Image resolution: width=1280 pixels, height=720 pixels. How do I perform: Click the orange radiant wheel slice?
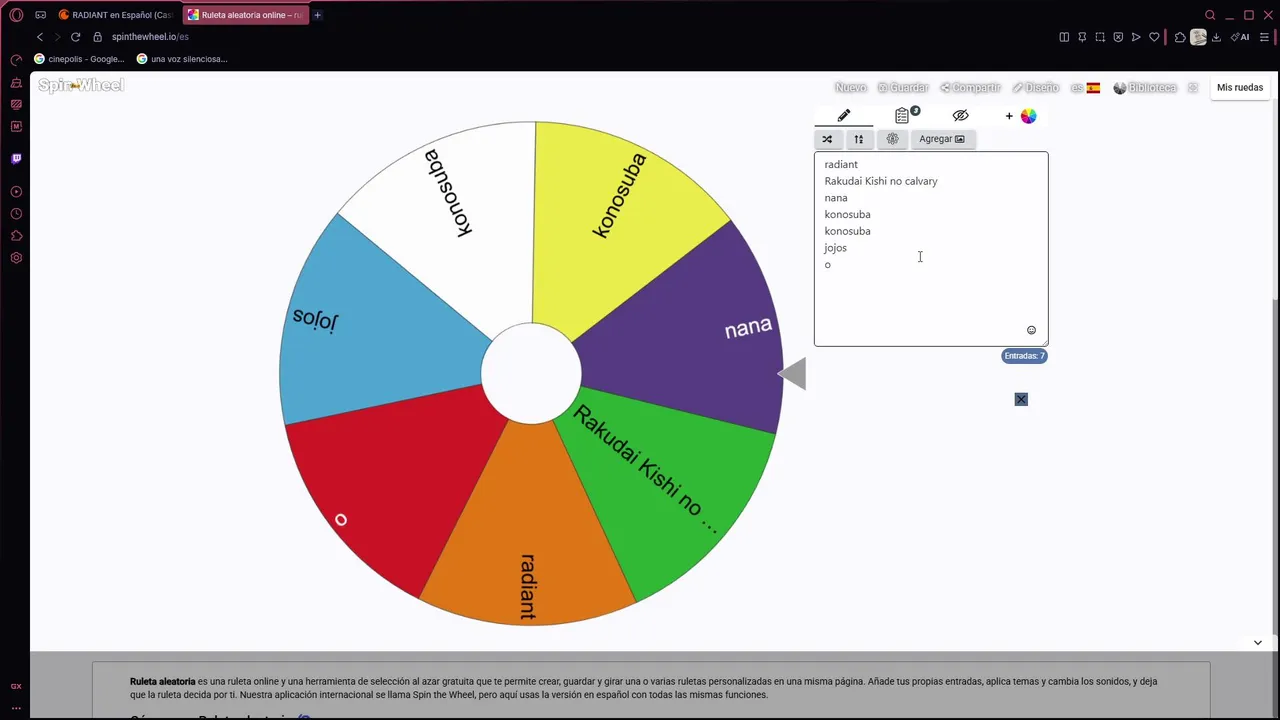(x=527, y=530)
